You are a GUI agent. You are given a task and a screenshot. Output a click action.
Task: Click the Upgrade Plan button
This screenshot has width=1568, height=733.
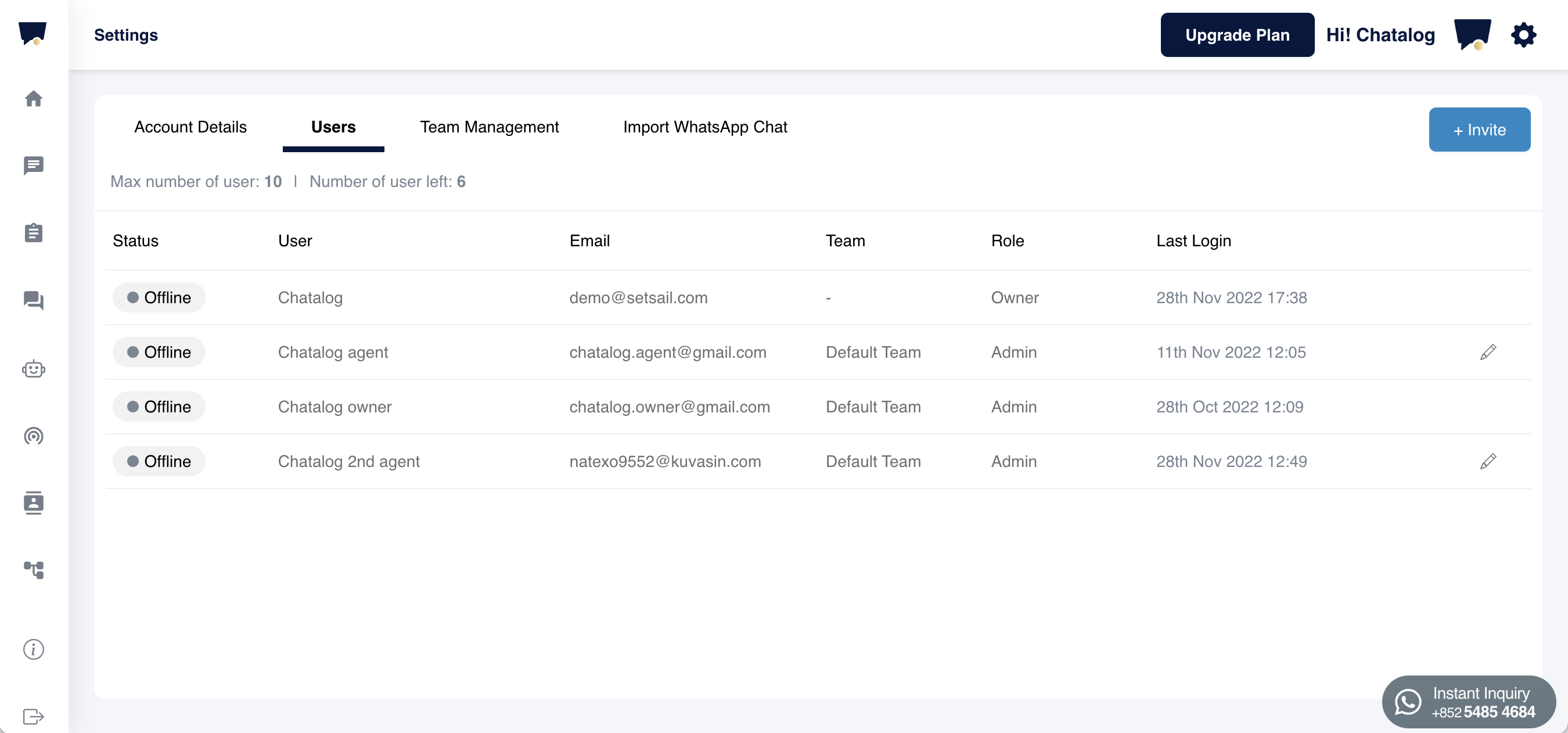[1237, 35]
